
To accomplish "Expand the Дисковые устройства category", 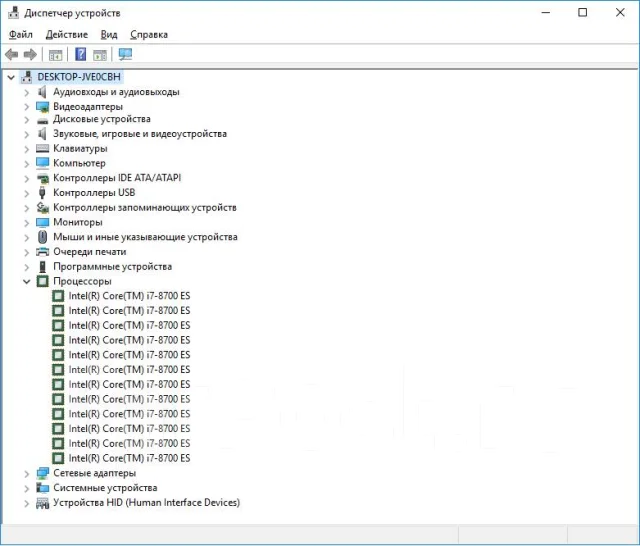I will point(27,120).
